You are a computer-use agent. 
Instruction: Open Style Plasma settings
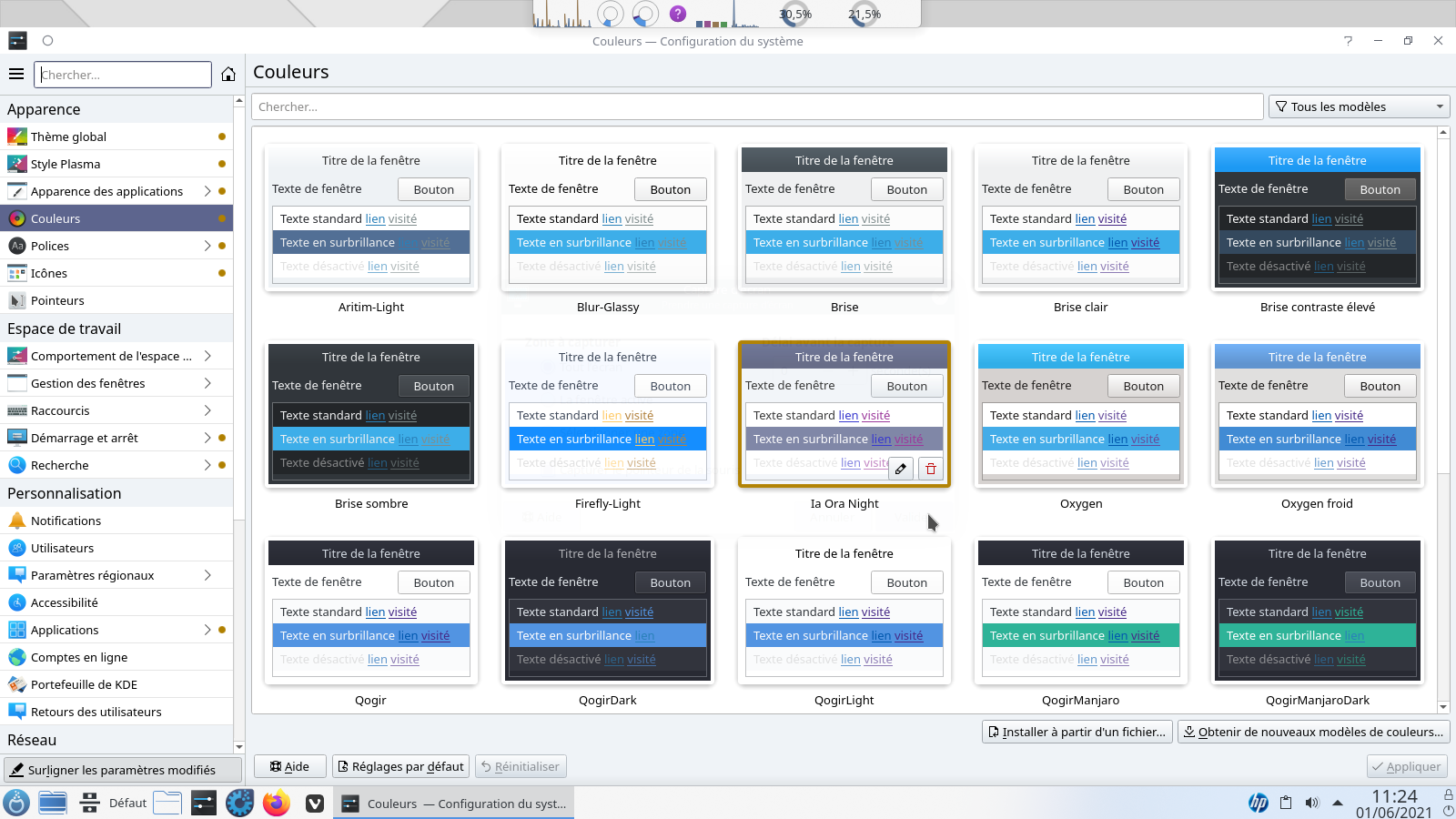[116, 164]
